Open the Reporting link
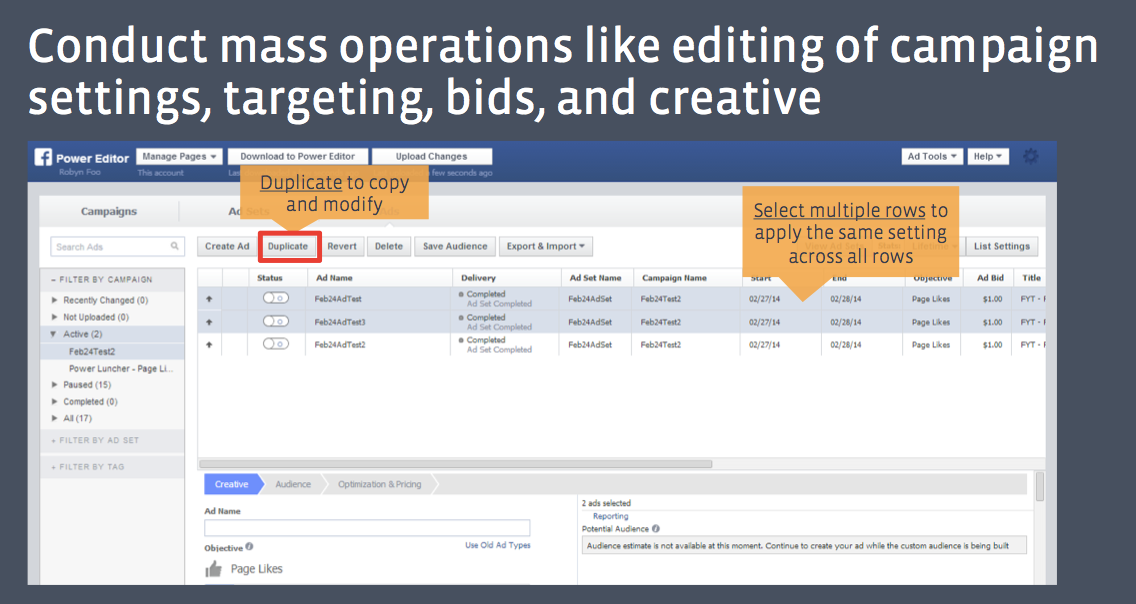 point(611,516)
